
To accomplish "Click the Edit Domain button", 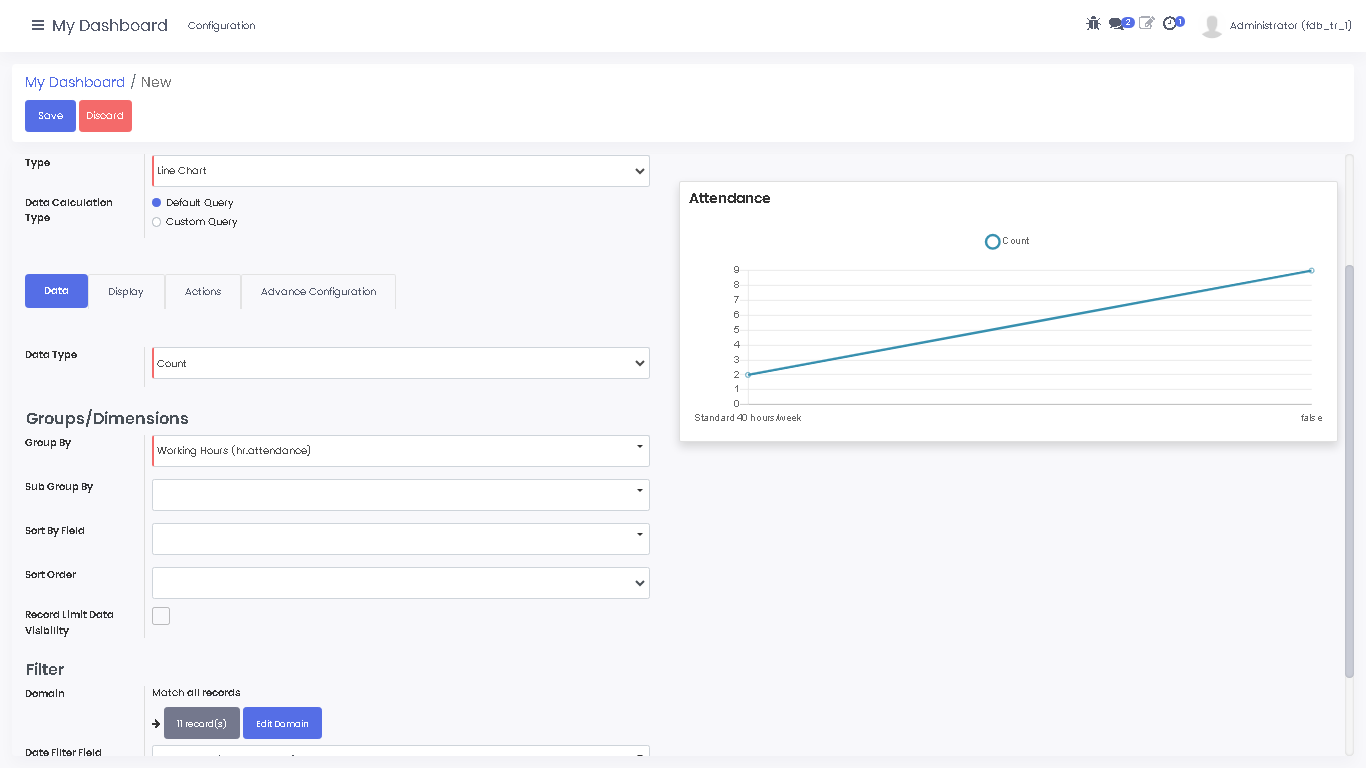I will [282, 723].
